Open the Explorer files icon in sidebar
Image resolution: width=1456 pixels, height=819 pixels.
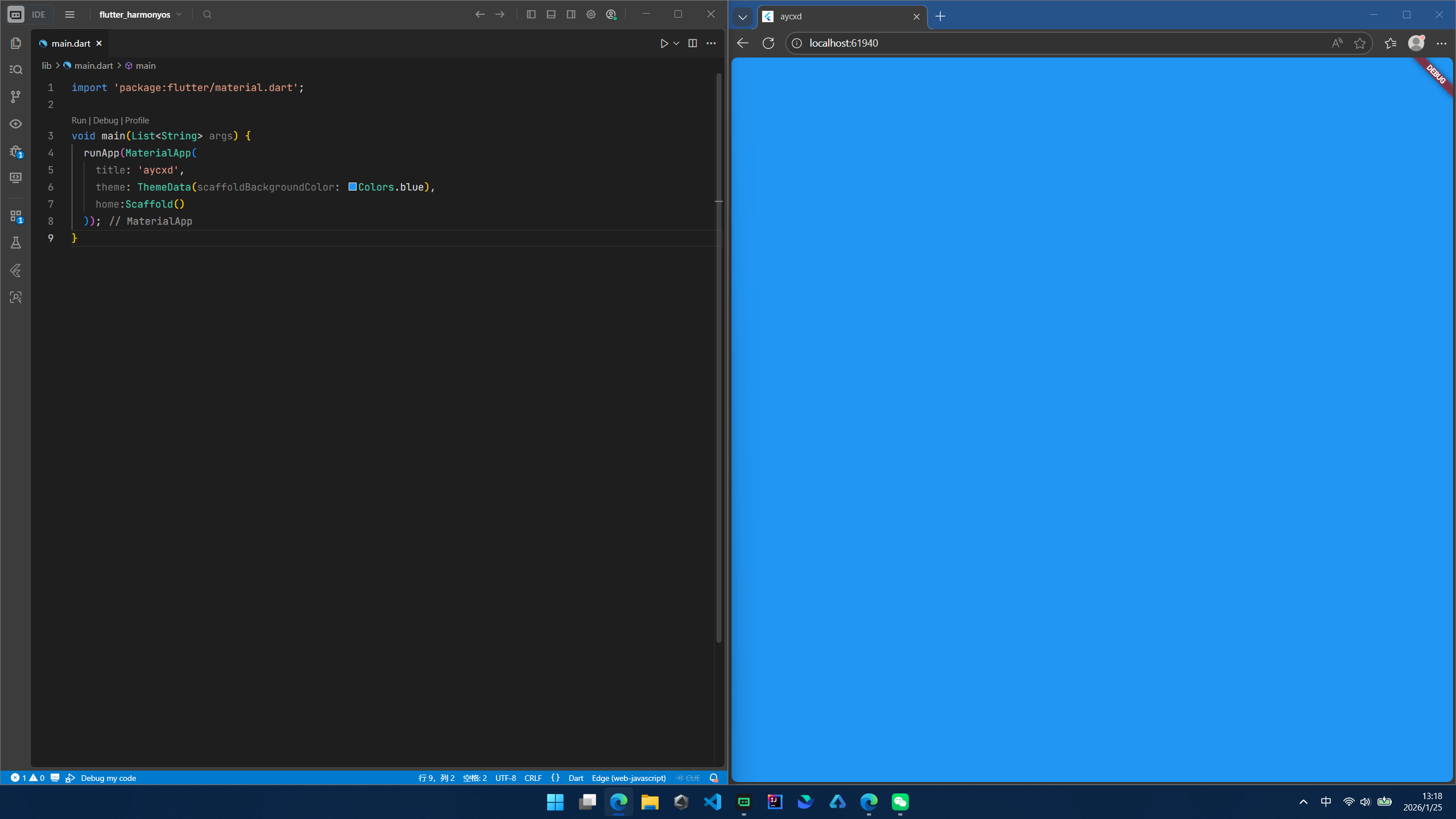click(16, 43)
